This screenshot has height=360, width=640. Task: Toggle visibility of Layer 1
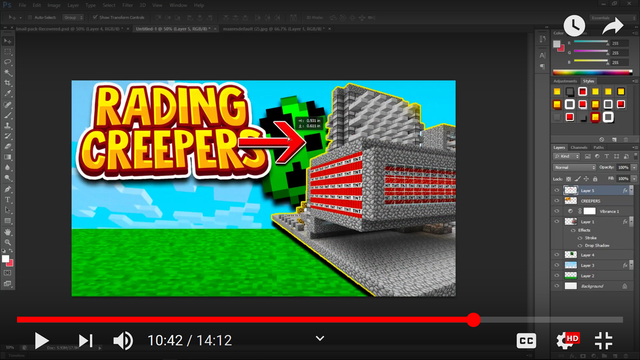coord(556,222)
